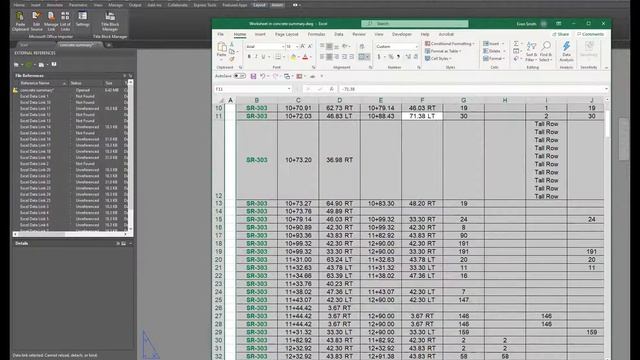Viewport: 640px width, 360px height.
Task: Toggle Italic formatting in Excel
Action: click(256, 57)
